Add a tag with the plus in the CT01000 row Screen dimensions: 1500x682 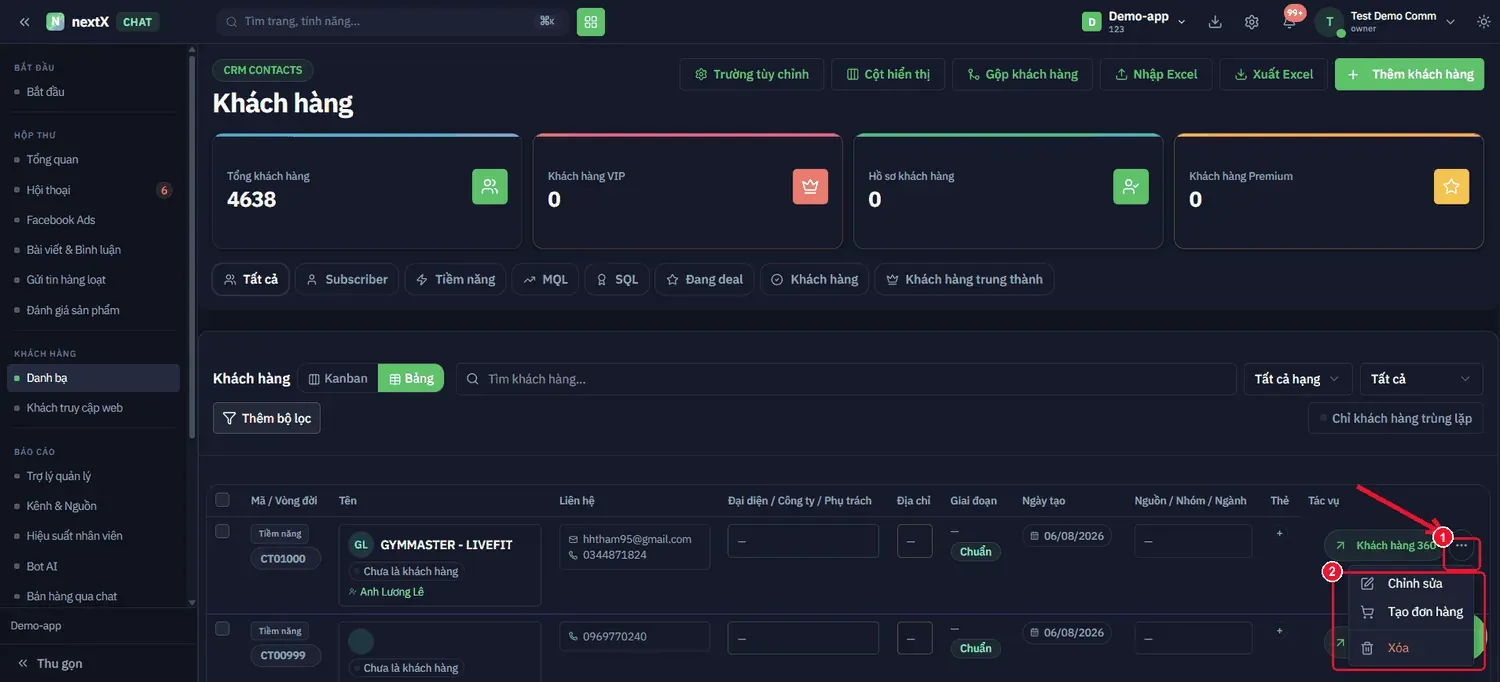(x=1279, y=534)
